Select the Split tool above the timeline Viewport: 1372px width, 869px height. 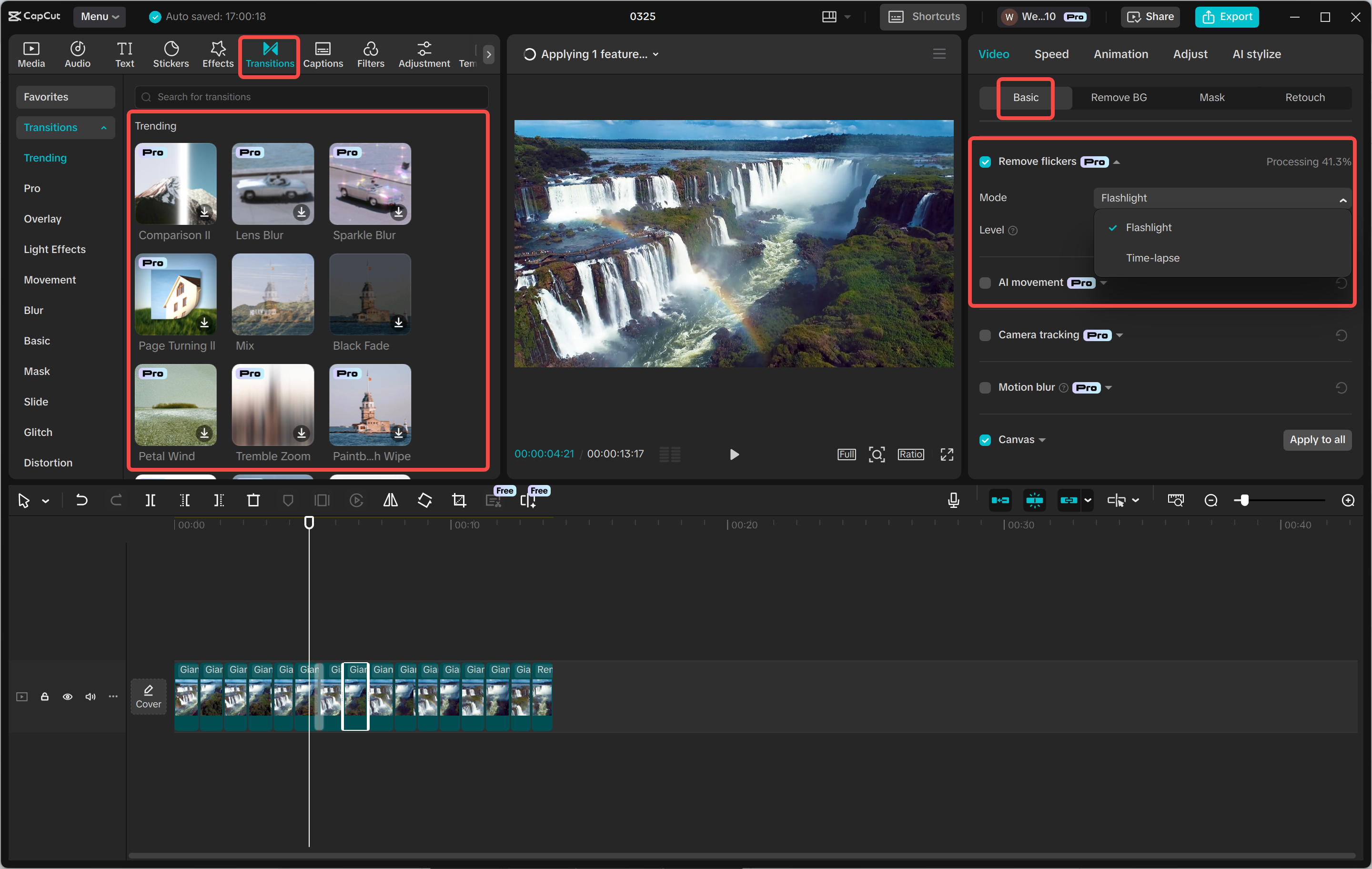(x=151, y=500)
